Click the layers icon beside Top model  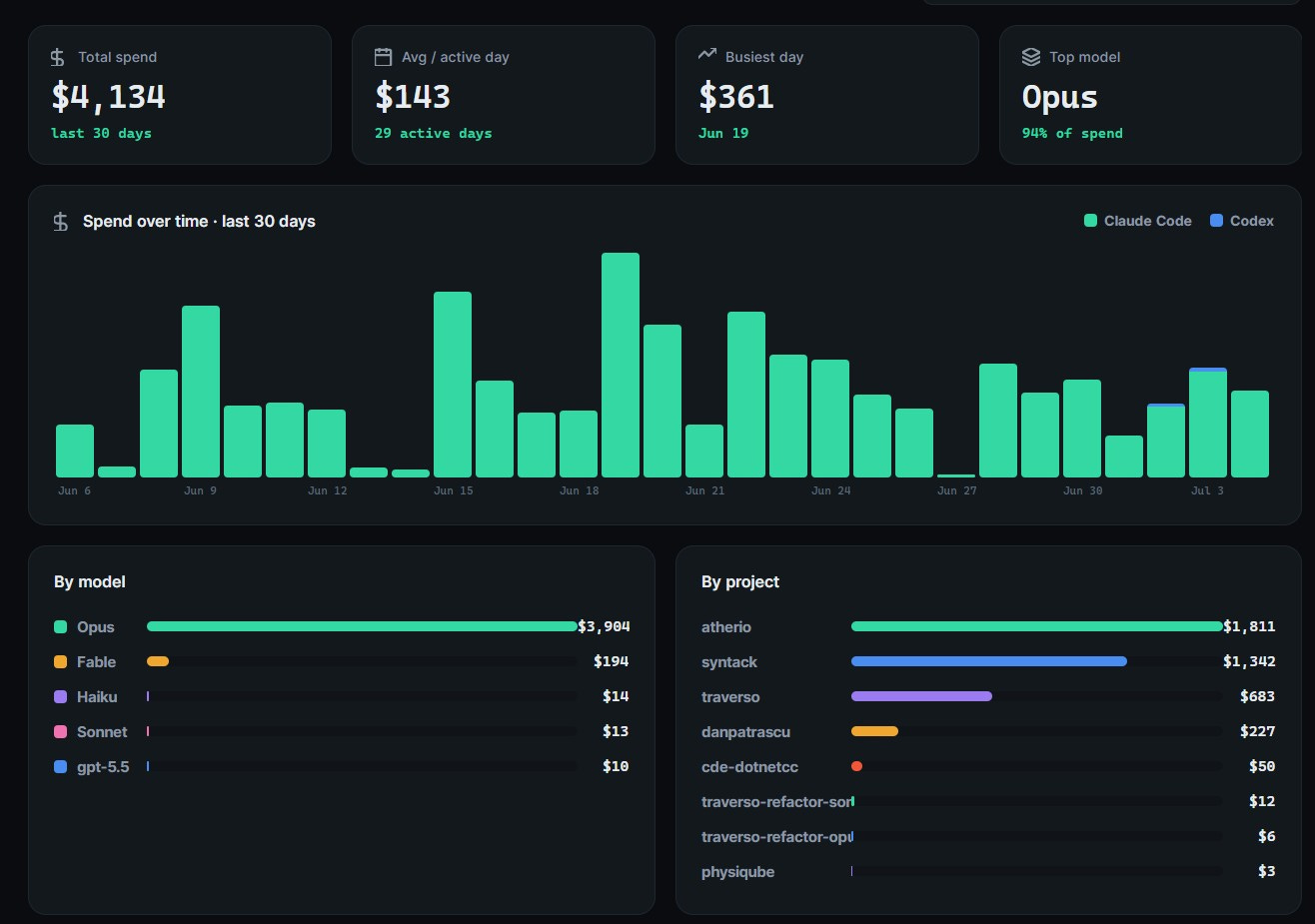1031,57
